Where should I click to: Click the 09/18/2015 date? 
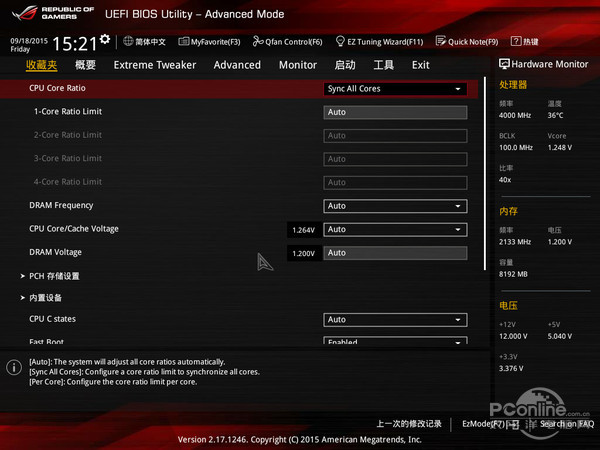pyautogui.click(x=29, y=41)
